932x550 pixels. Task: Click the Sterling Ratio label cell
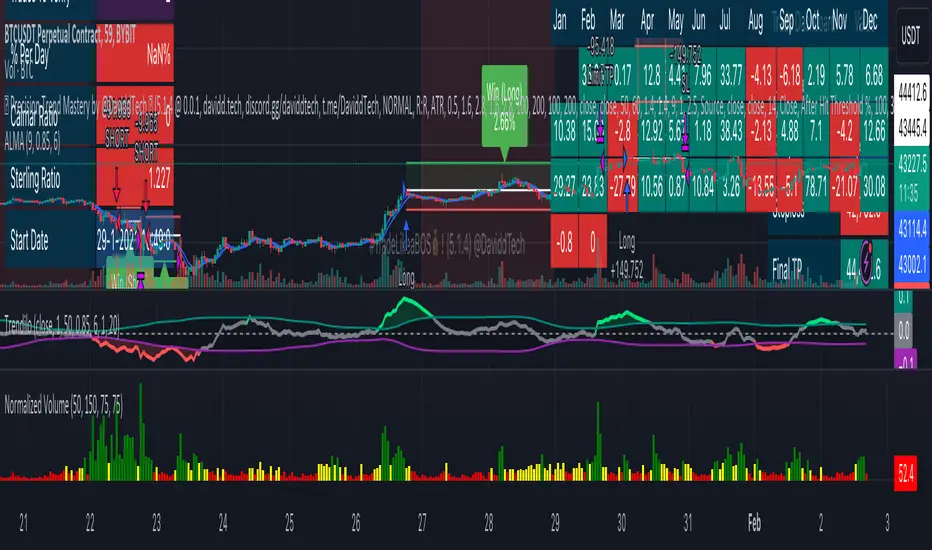pyautogui.click(x=51, y=178)
